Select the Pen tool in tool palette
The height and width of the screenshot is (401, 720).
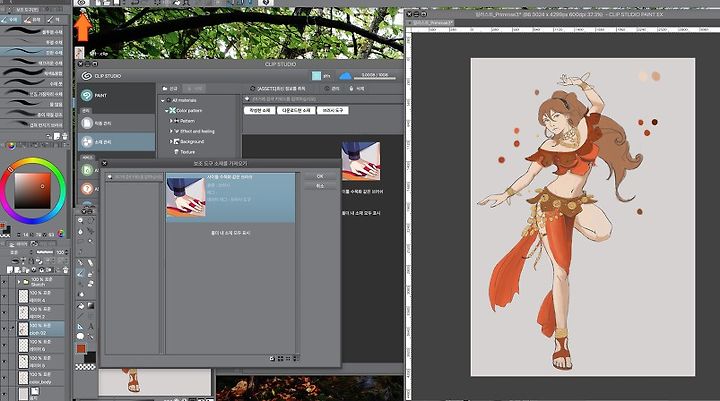coord(80,263)
